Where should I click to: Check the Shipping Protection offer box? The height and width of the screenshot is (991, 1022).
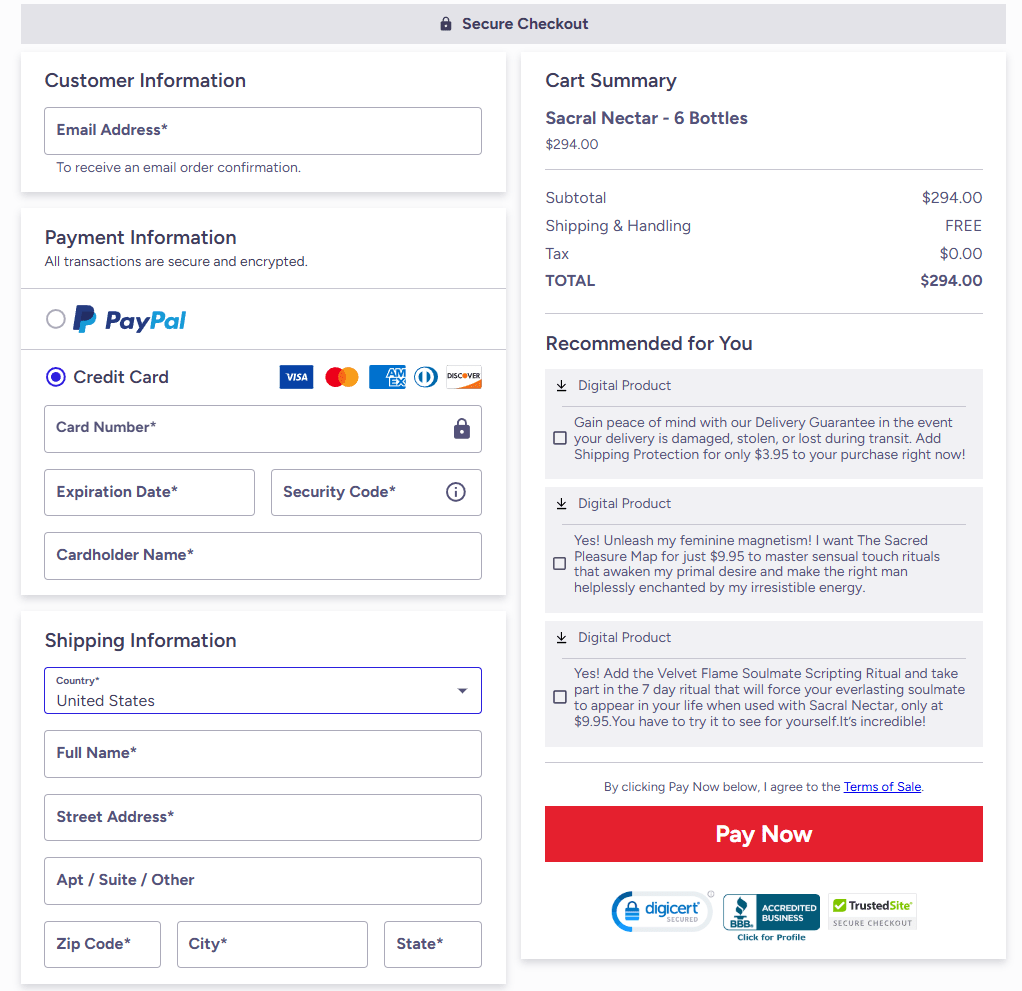click(x=560, y=438)
